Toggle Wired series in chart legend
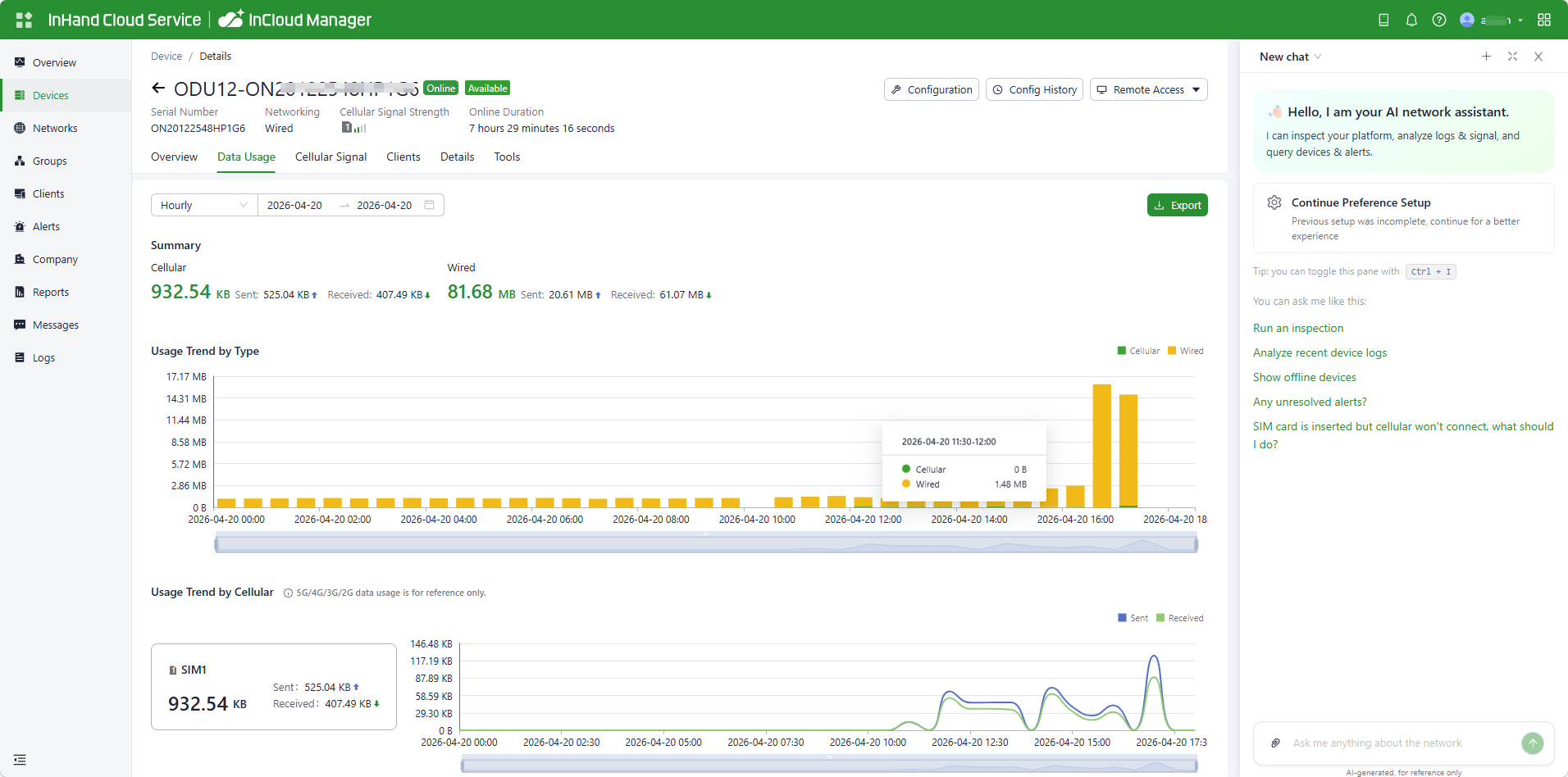The image size is (1568, 777). [1185, 351]
